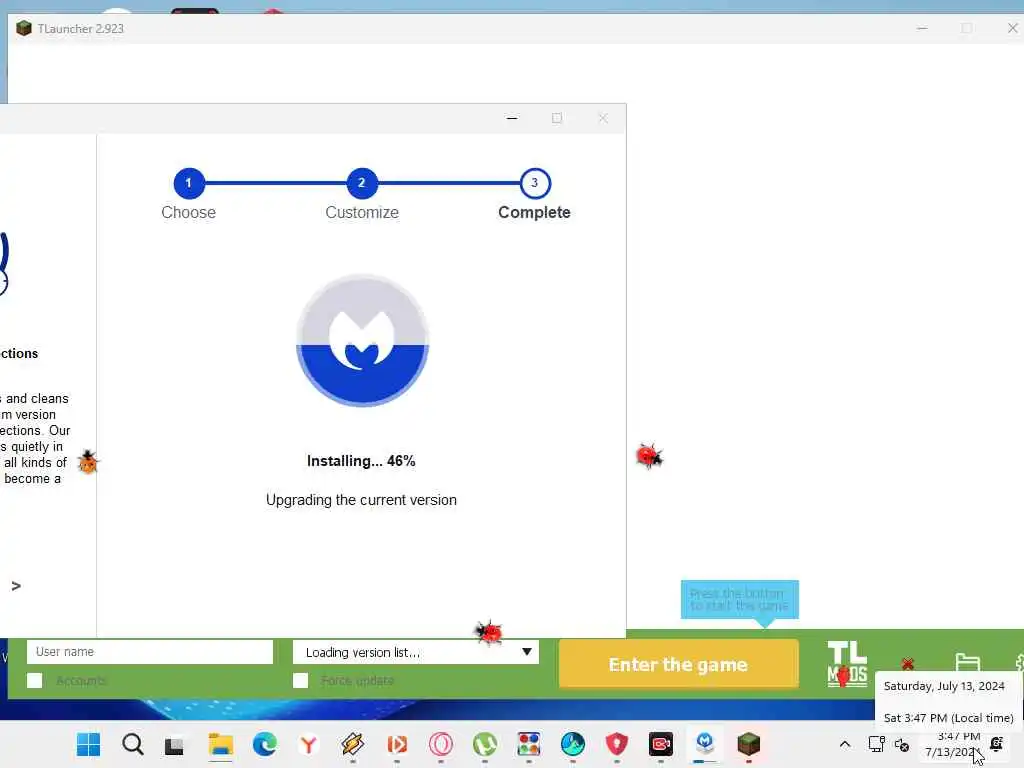Click the right chevron in installer sidebar

(x=16, y=586)
